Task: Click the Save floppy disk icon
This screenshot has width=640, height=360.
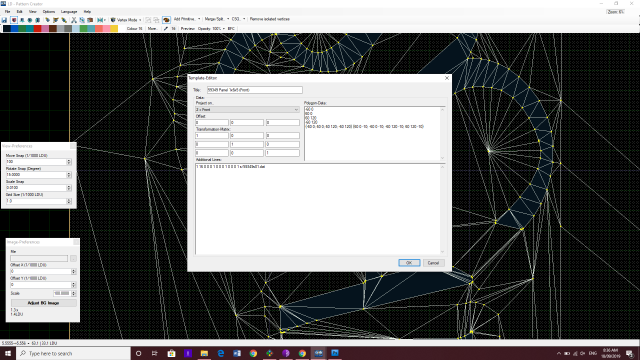Action: (4, 20)
